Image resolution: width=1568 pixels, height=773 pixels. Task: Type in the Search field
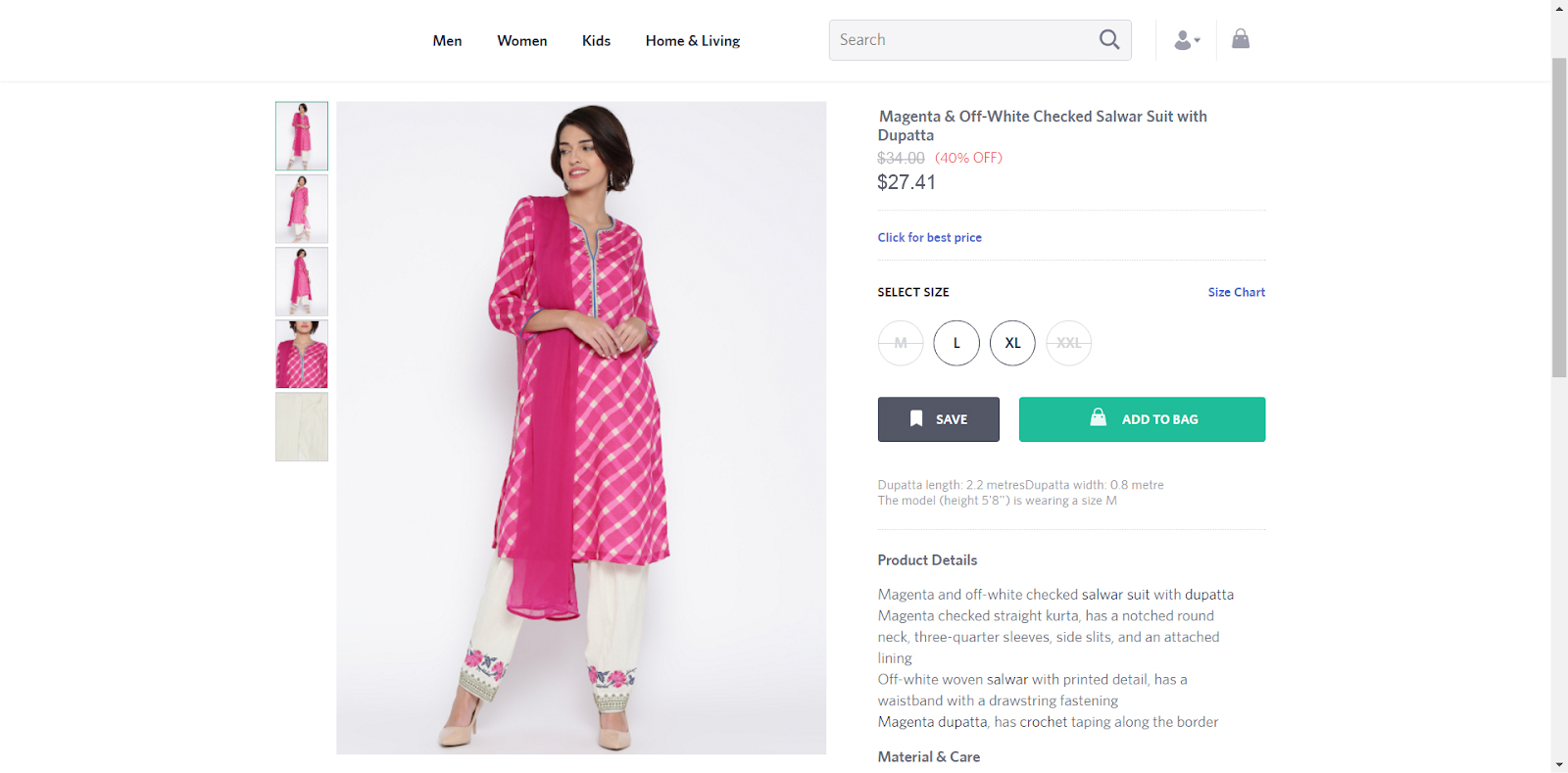click(960, 40)
